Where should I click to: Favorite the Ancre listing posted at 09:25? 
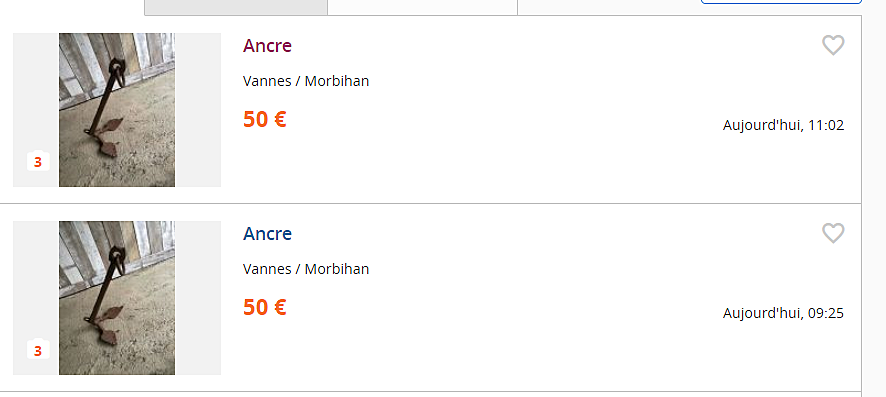coord(833,233)
